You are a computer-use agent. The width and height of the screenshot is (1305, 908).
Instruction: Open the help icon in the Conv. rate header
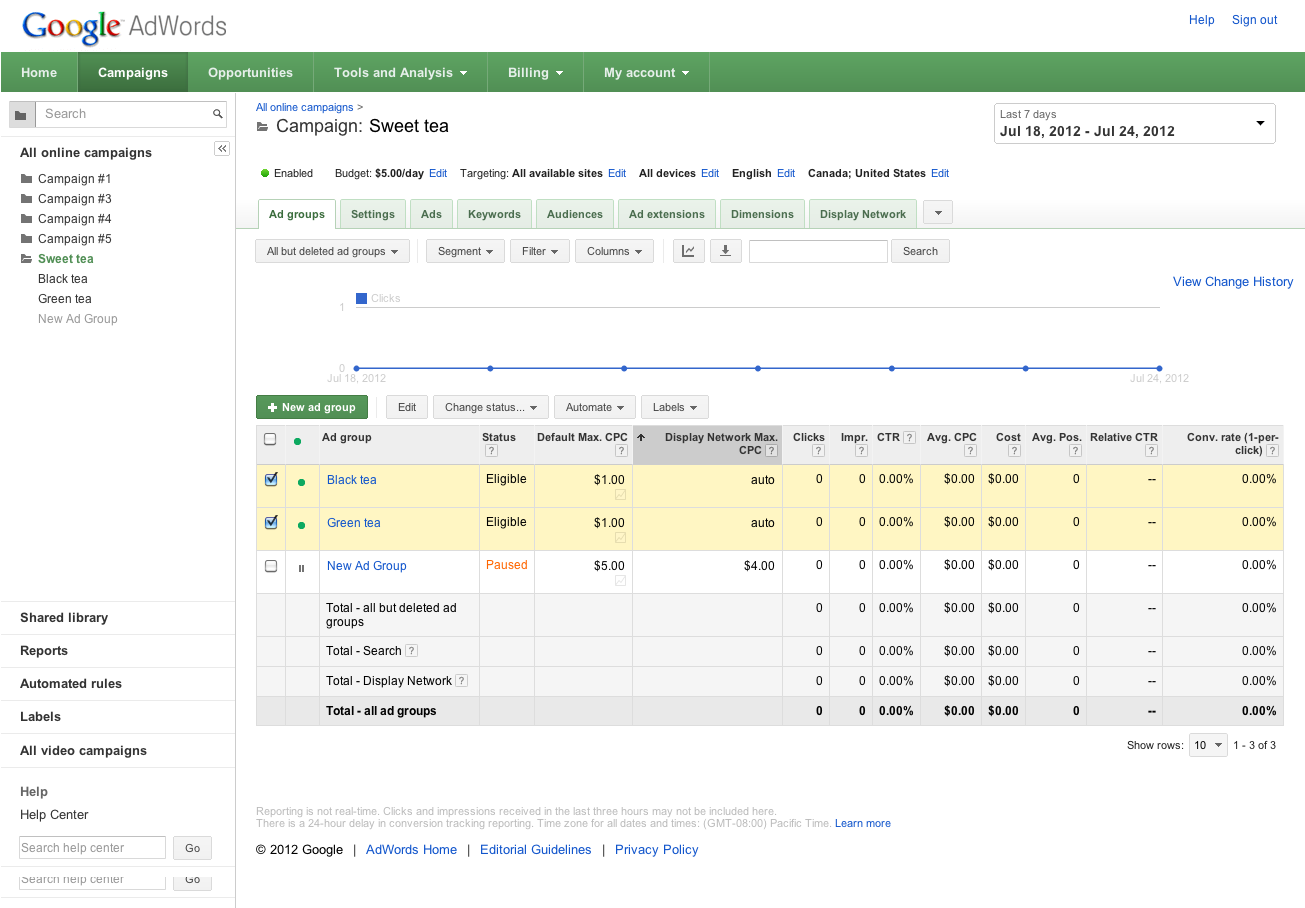(1272, 451)
